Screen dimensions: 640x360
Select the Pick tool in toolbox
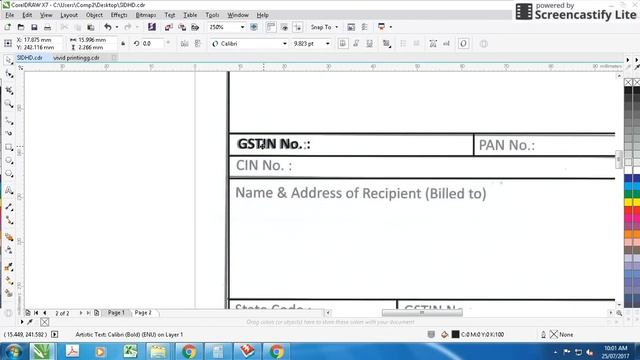point(9,60)
